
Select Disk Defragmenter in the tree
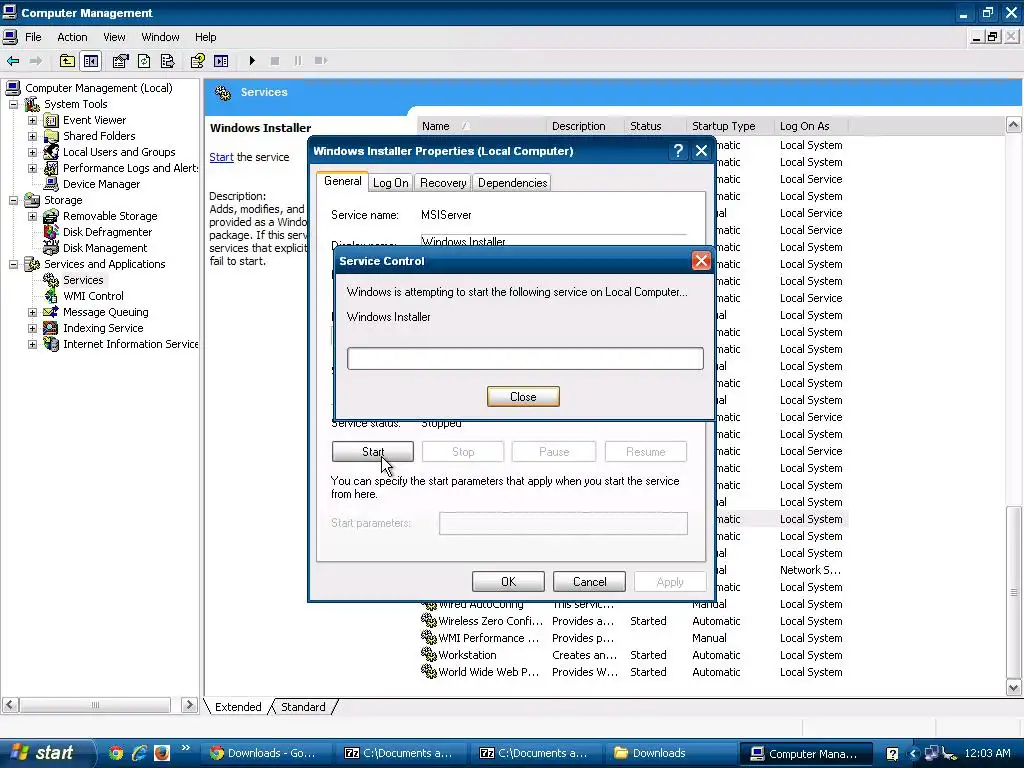107,232
